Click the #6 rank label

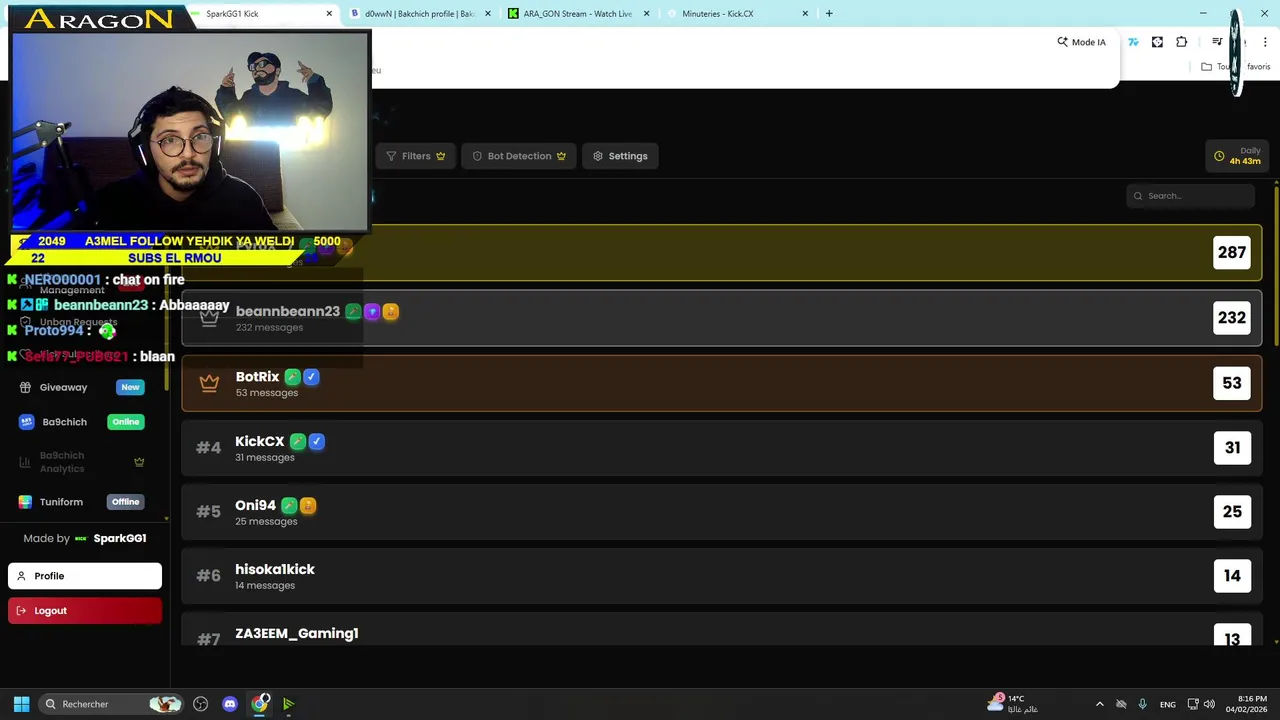point(208,576)
